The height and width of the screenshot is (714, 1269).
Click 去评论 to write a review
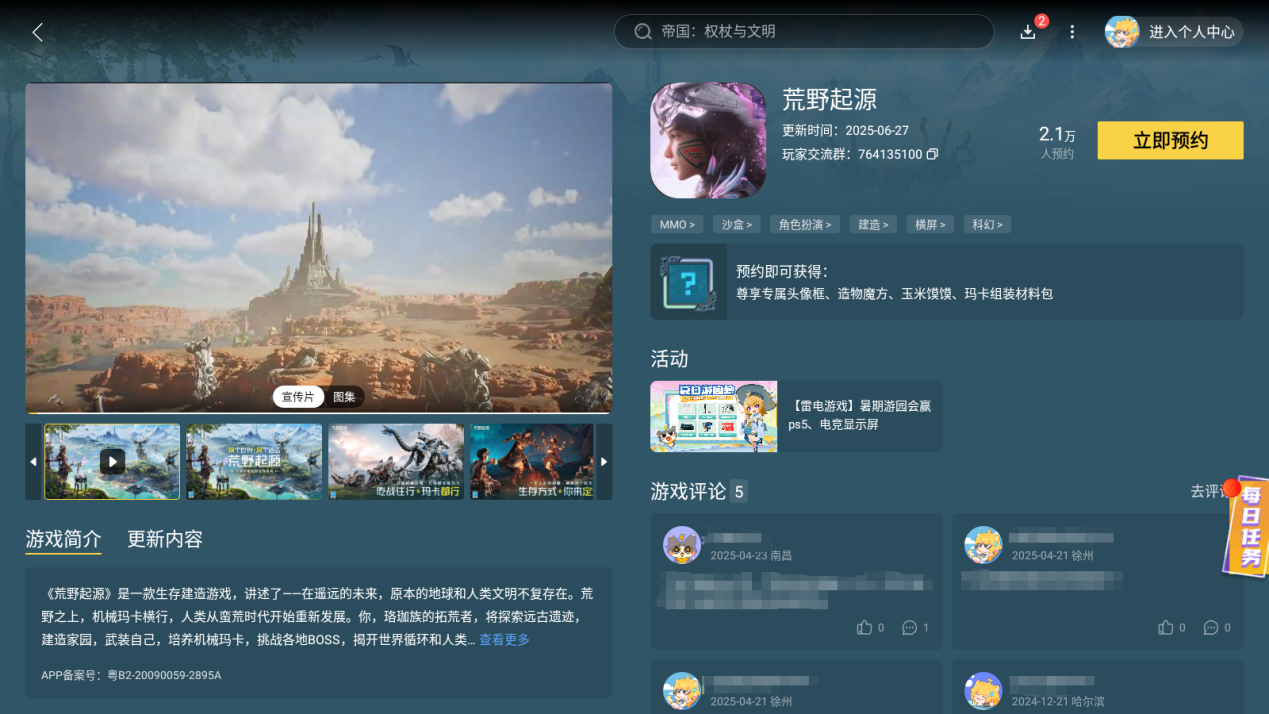click(x=1208, y=491)
